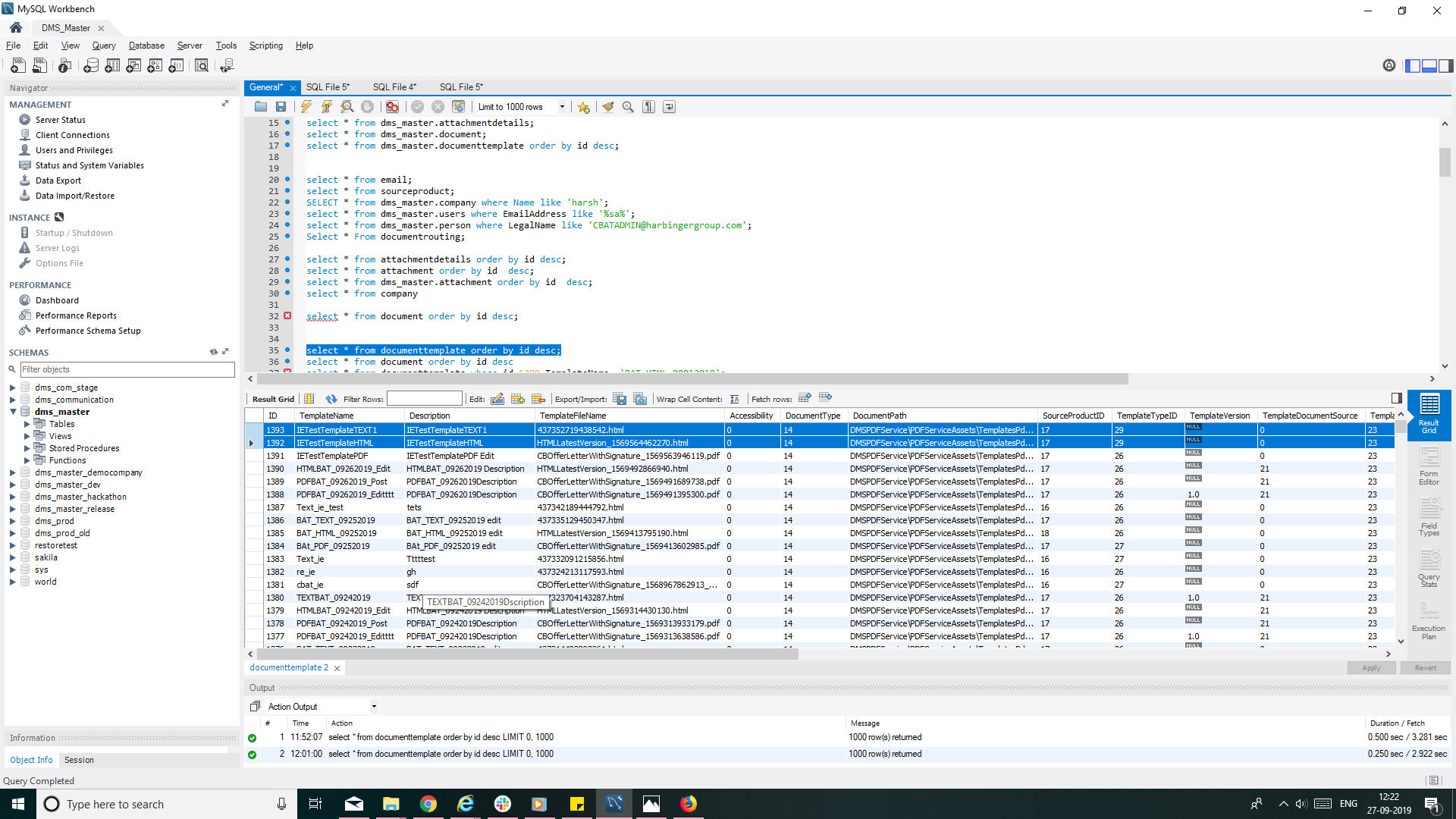1456x819 pixels.
Task: Toggle the left sidebar panel visibility
Action: (x=1413, y=66)
